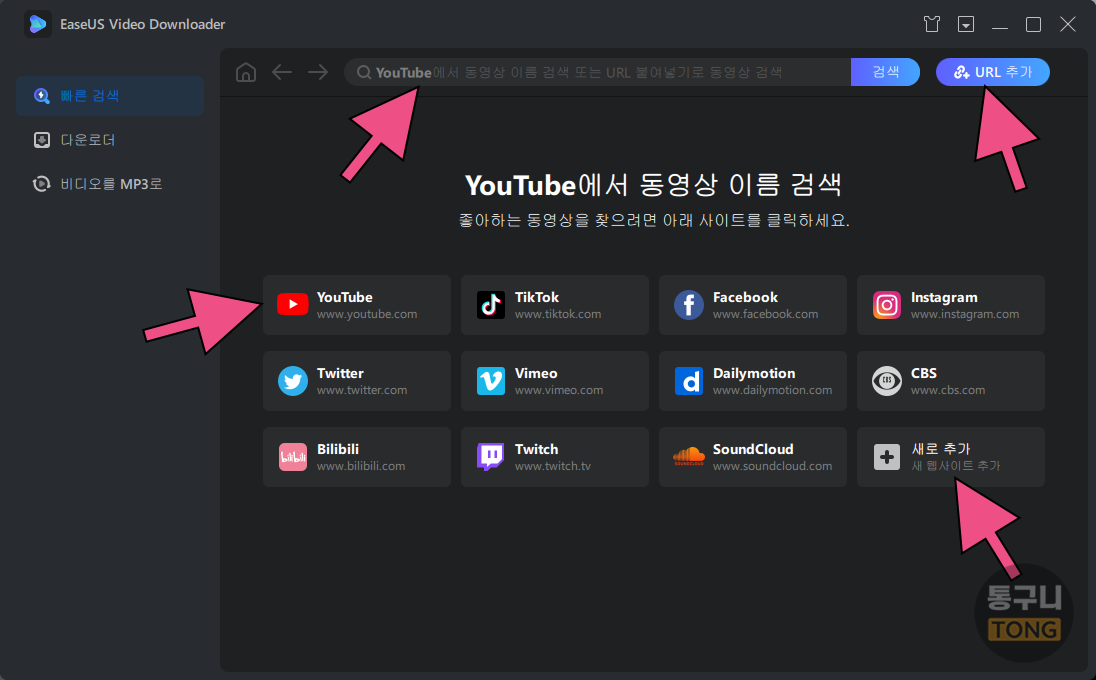Open the www.dailymotion.com site link
Image resolution: width=1096 pixels, height=680 pixels.
pos(772,391)
